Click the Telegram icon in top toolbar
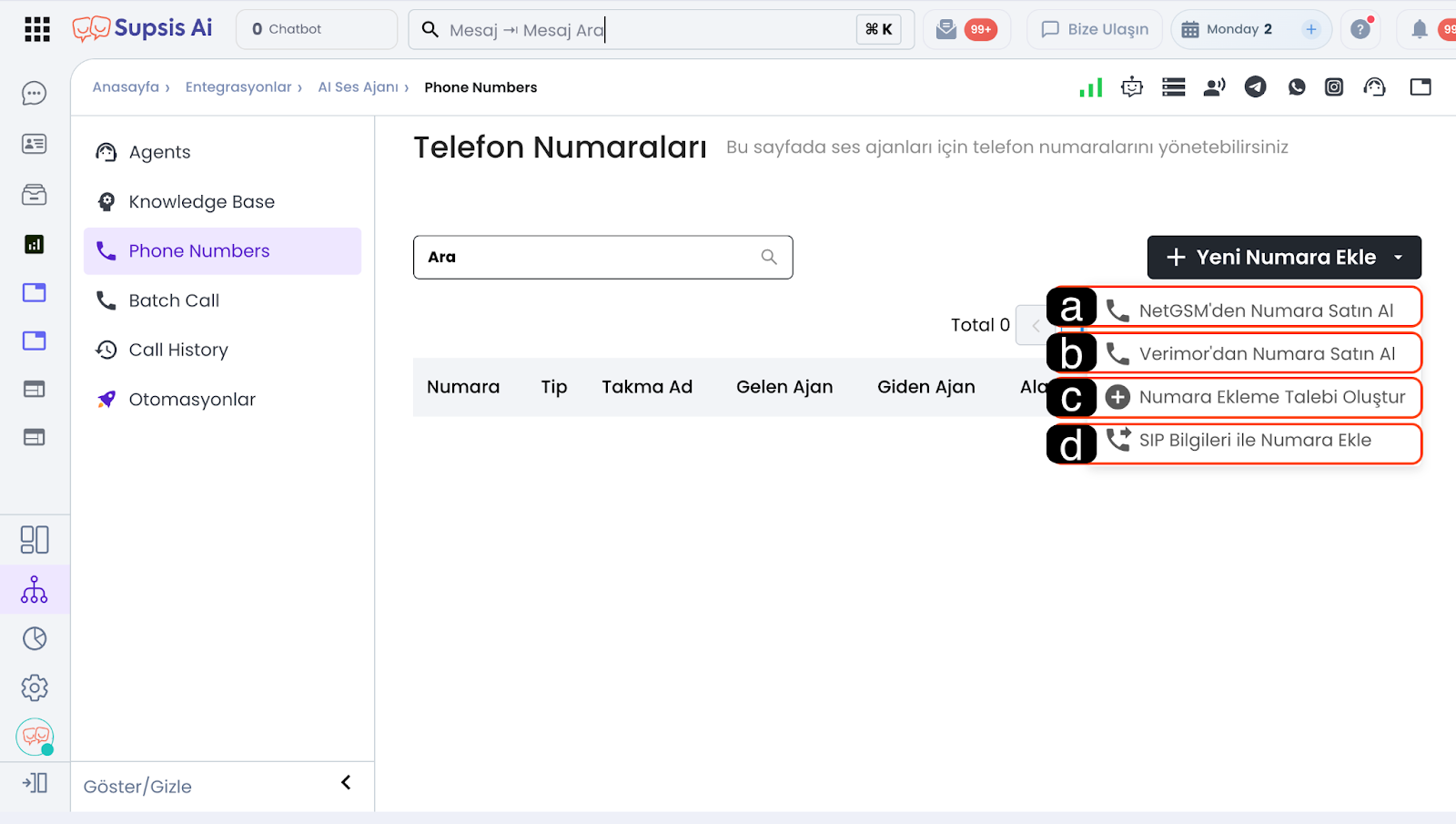The height and width of the screenshot is (824, 1456). click(1255, 86)
